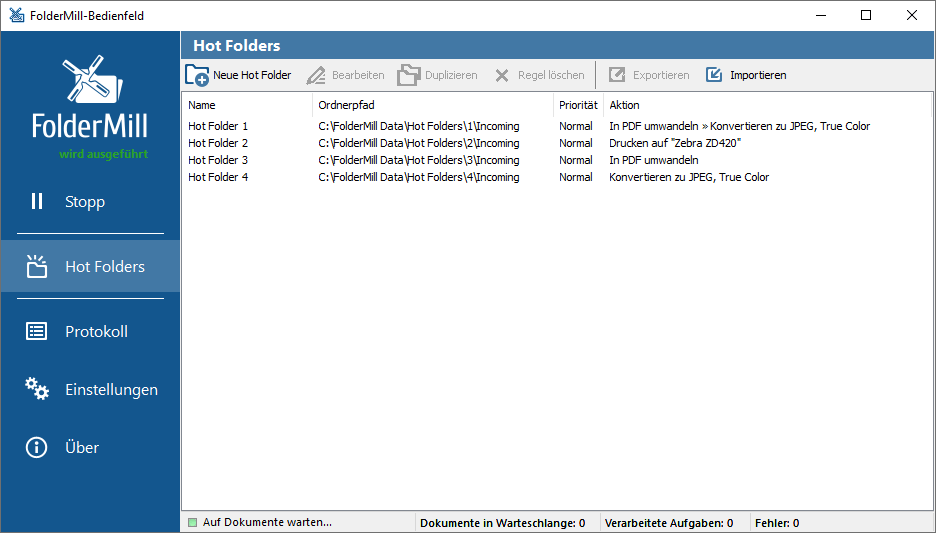Select Hot Folder 3 row

tap(556, 160)
